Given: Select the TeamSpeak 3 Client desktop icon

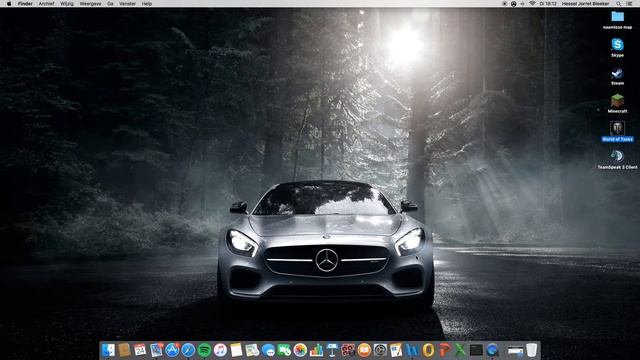Looking at the screenshot, I should tap(617, 156).
